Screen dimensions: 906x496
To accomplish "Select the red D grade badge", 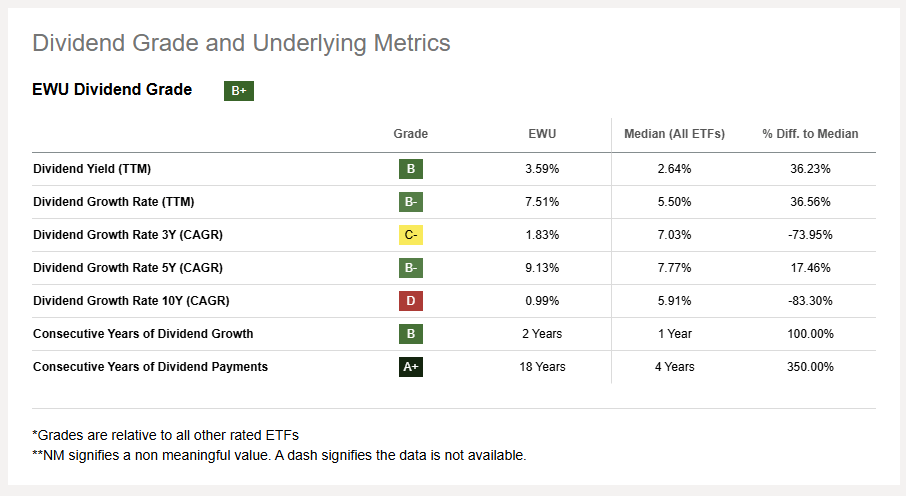I will point(410,301).
